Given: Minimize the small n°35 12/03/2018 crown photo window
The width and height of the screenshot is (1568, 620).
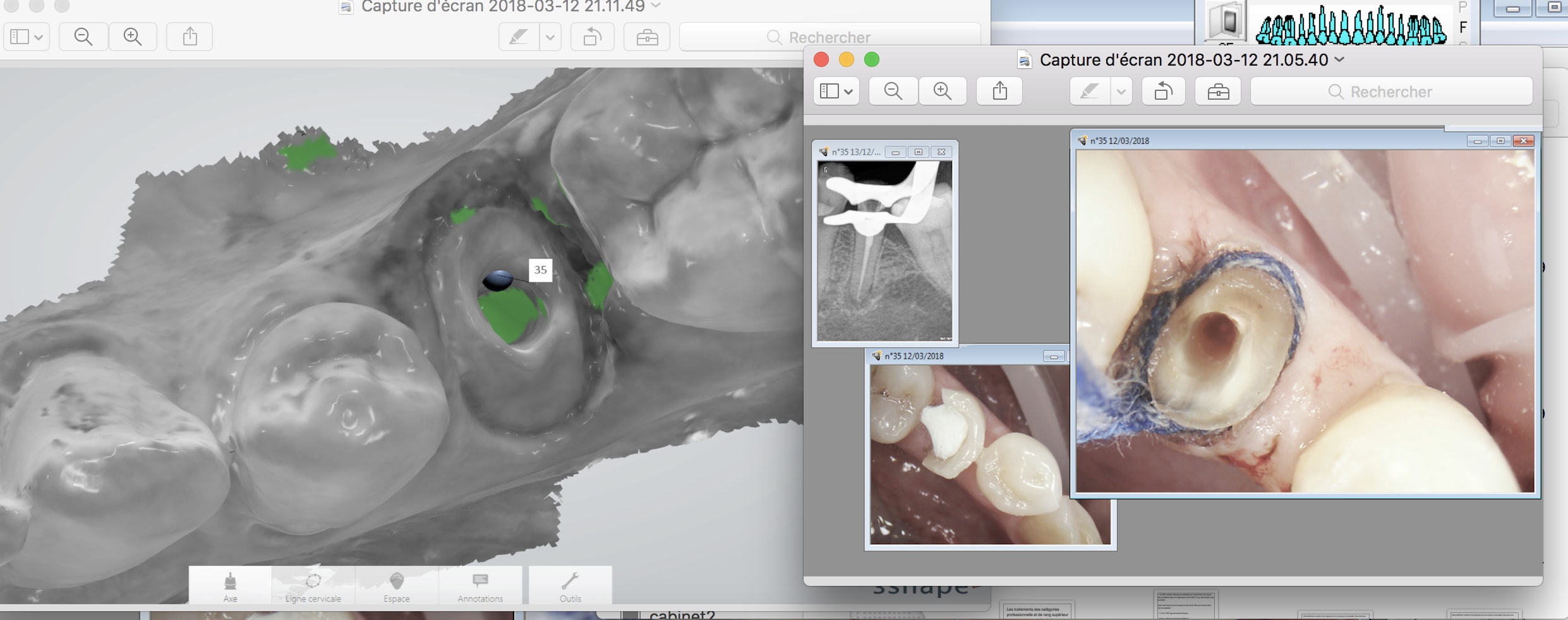Looking at the screenshot, I should [1053, 357].
